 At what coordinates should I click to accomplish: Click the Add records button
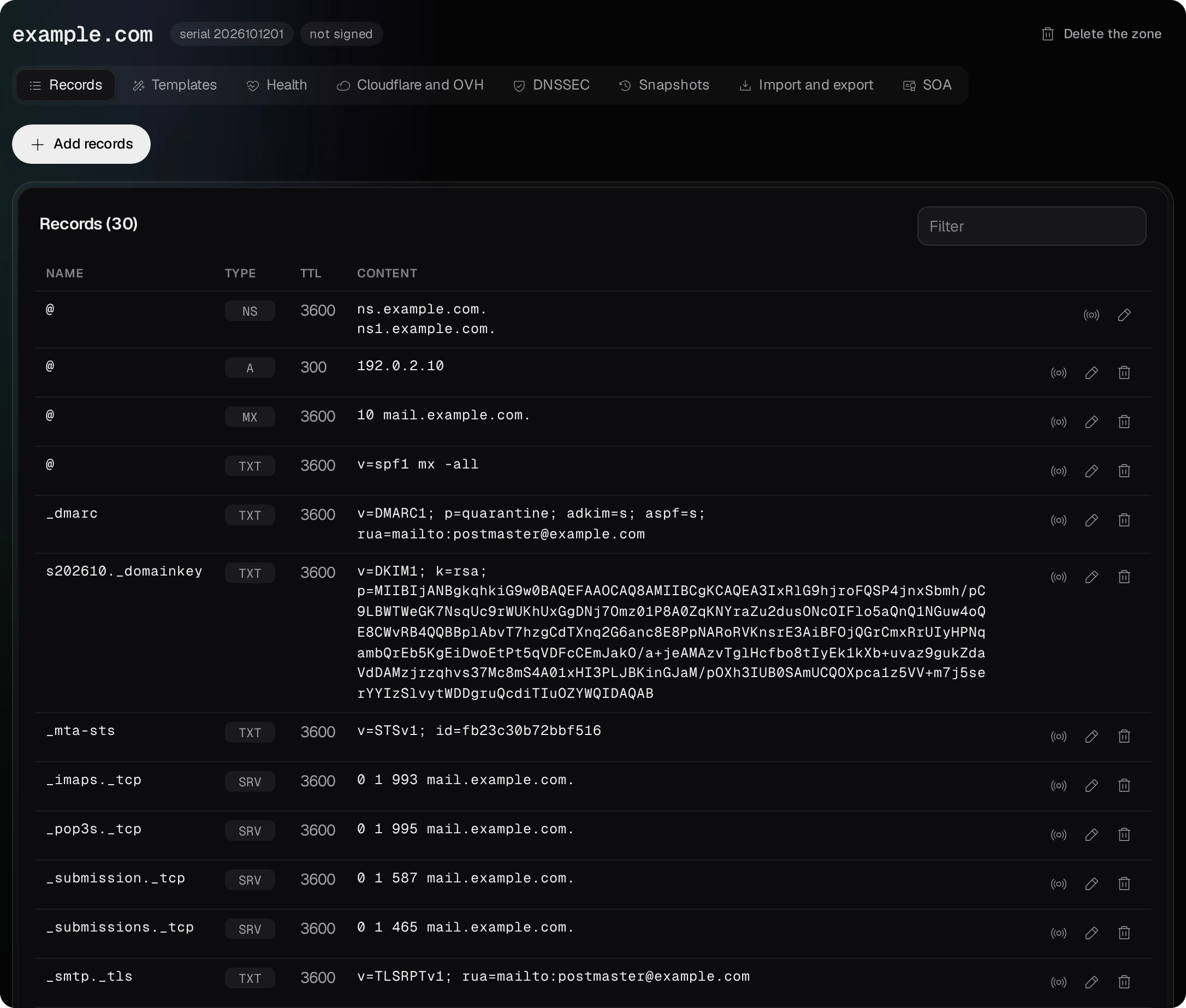tap(81, 144)
